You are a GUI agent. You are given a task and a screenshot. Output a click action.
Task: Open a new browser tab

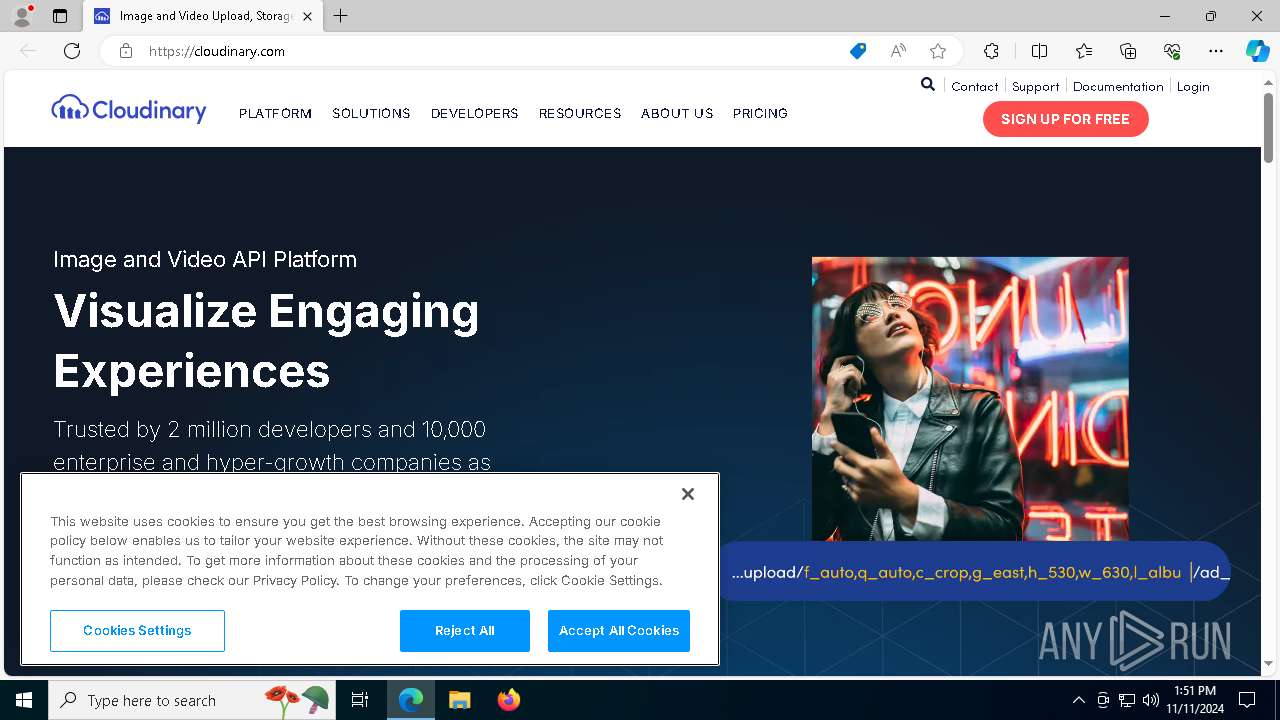pyautogui.click(x=340, y=16)
